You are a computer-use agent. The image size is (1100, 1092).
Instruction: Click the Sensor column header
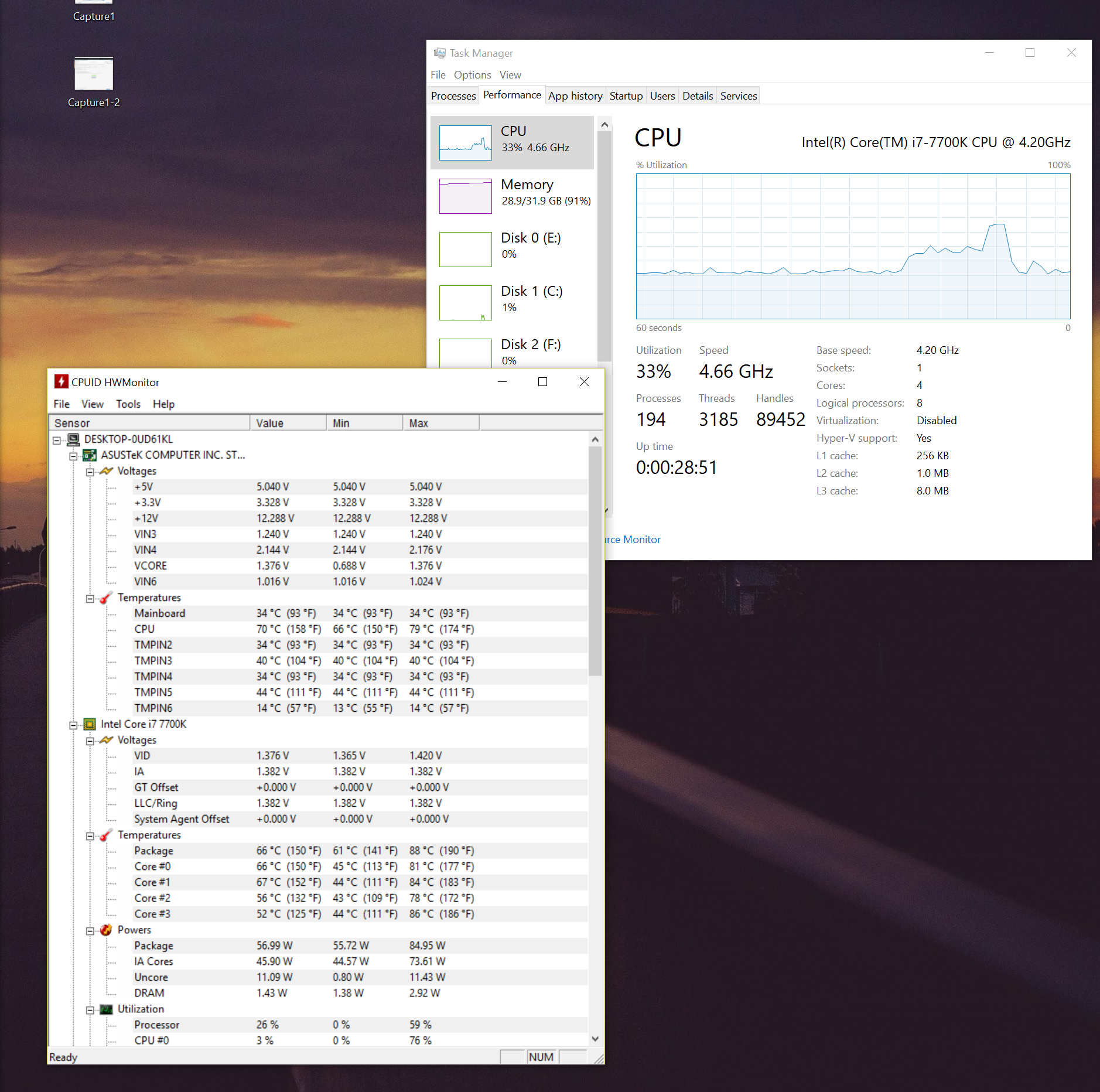[150, 423]
